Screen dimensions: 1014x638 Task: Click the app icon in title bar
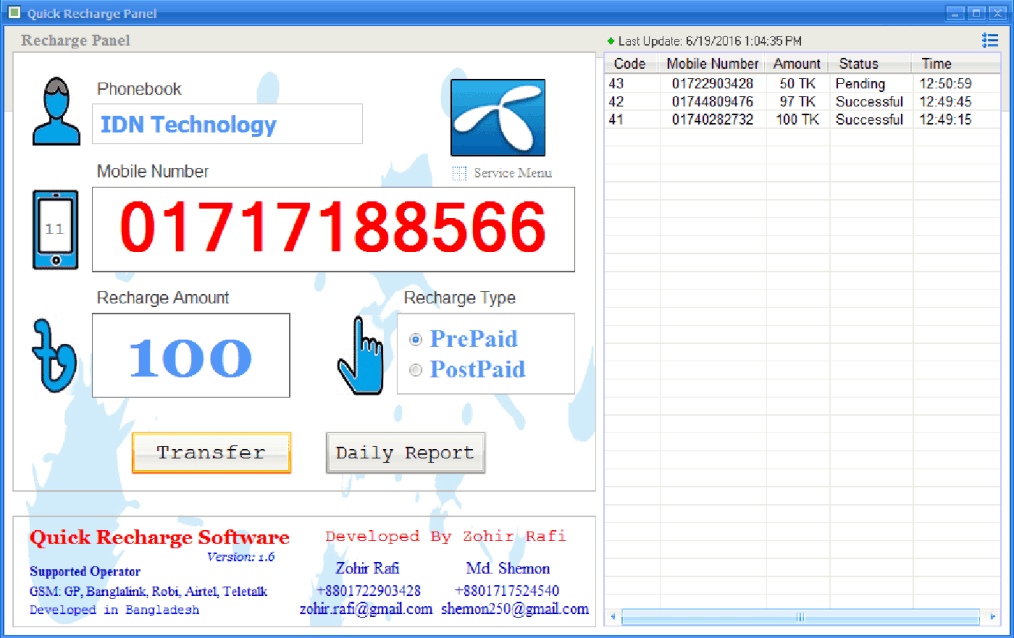point(14,13)
